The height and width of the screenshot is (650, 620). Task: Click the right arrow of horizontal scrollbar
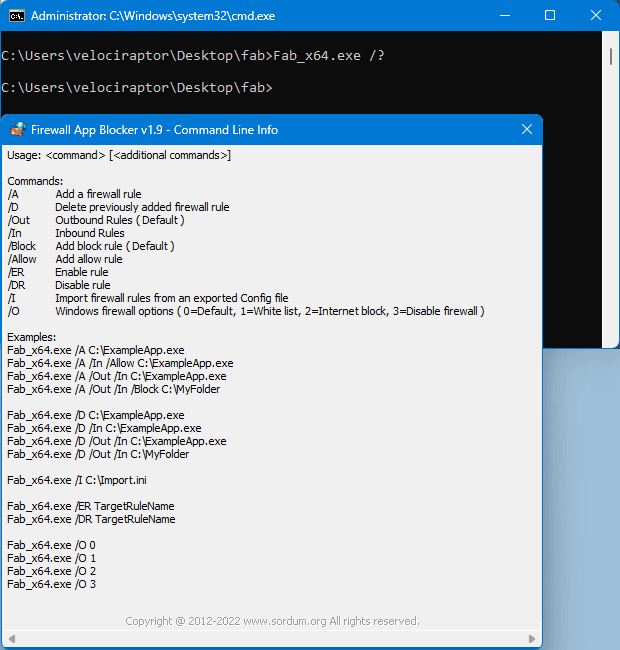[532, 639]
